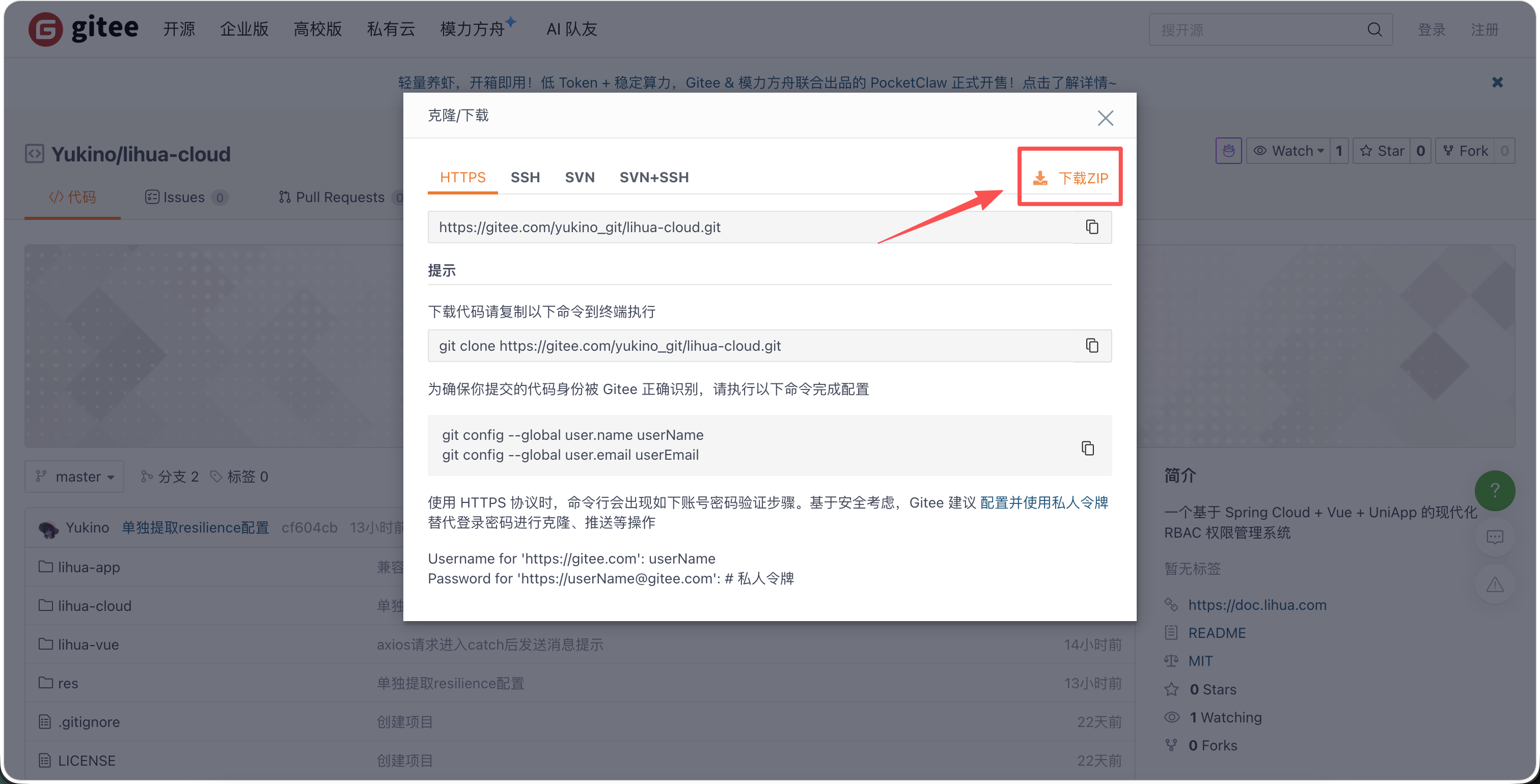The width and height of the screenshot is (1540, 784).
Task: Select the HTTPS tab
Action: click(x=463, y=178)
